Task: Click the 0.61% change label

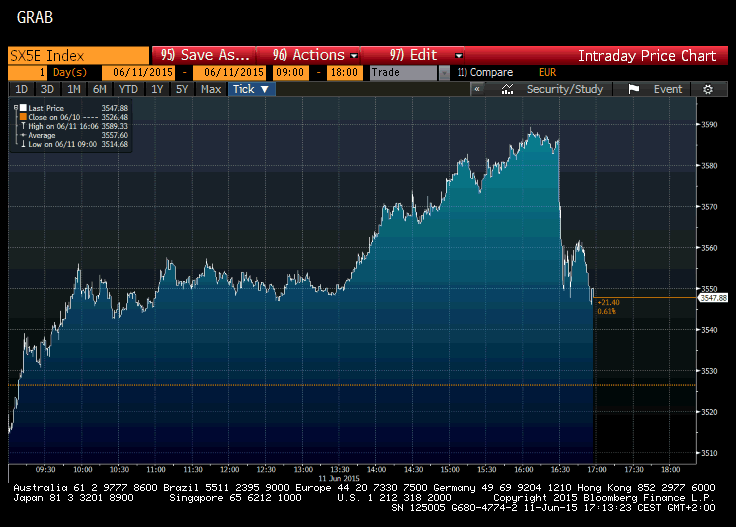Action: click(x=606, y=311)
